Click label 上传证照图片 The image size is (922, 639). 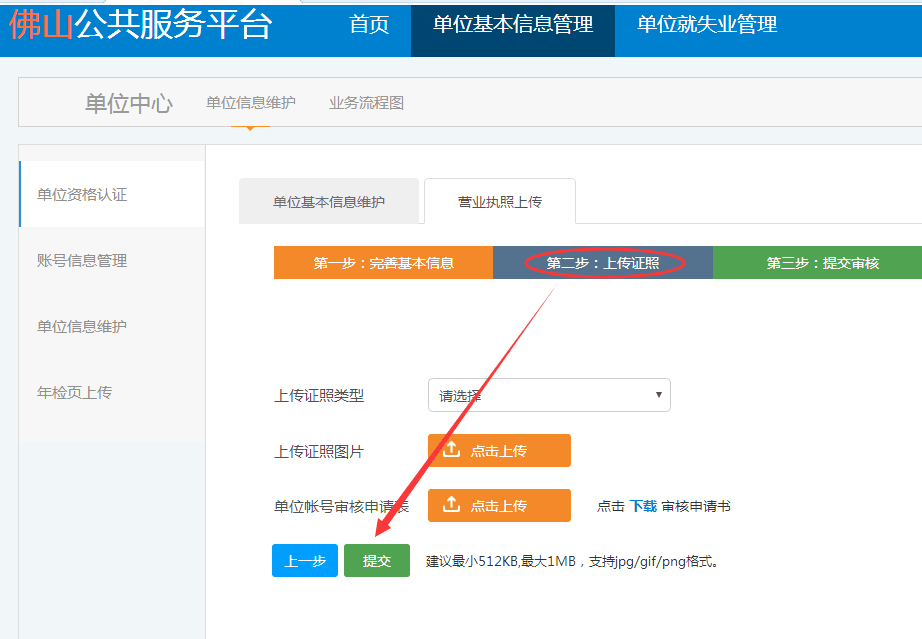(319, 451)
